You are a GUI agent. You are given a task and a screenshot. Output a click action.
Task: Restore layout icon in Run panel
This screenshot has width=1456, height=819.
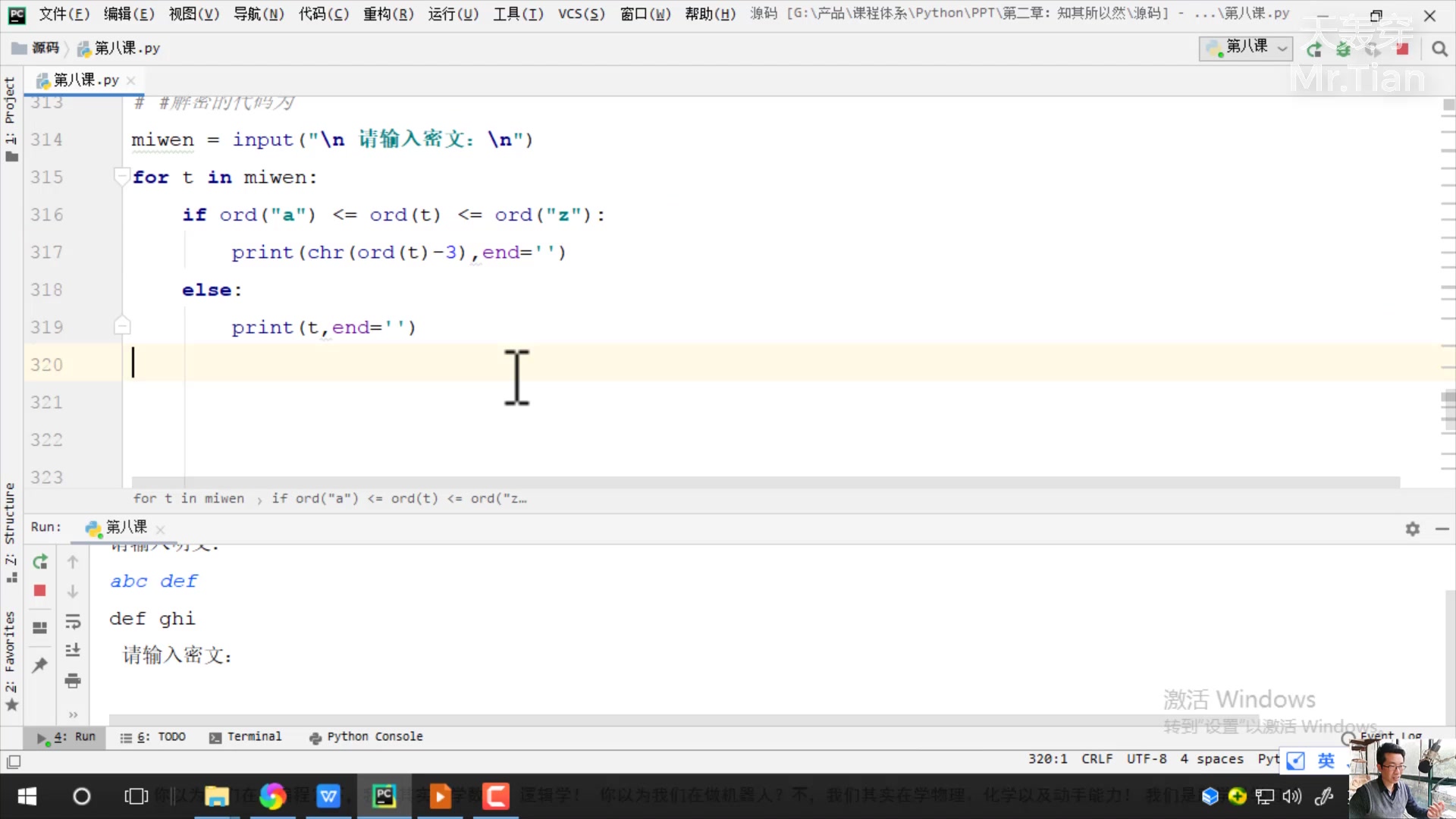[x=40, y=628]
